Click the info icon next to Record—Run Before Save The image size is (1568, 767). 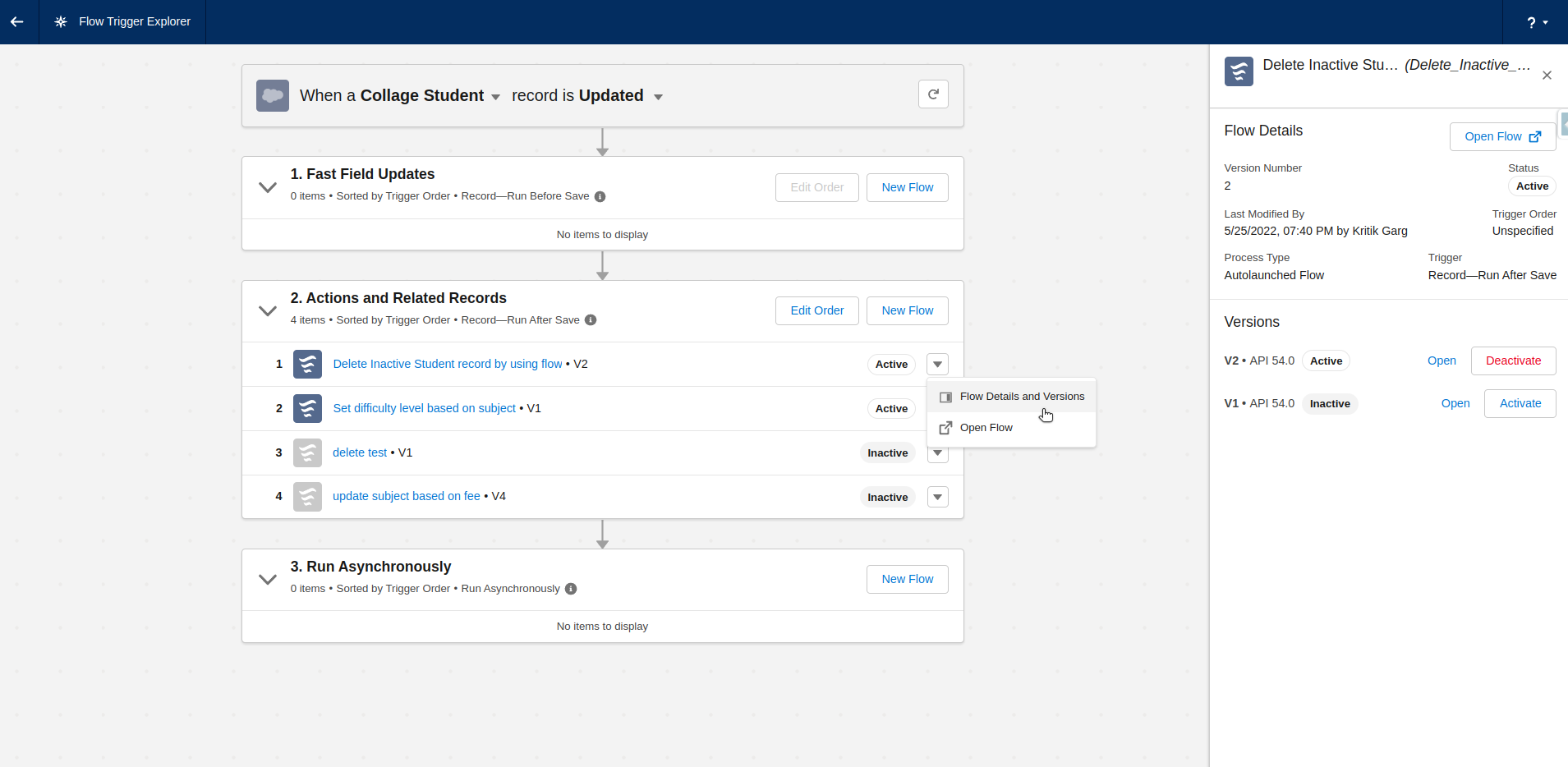(x=600, y=196)
